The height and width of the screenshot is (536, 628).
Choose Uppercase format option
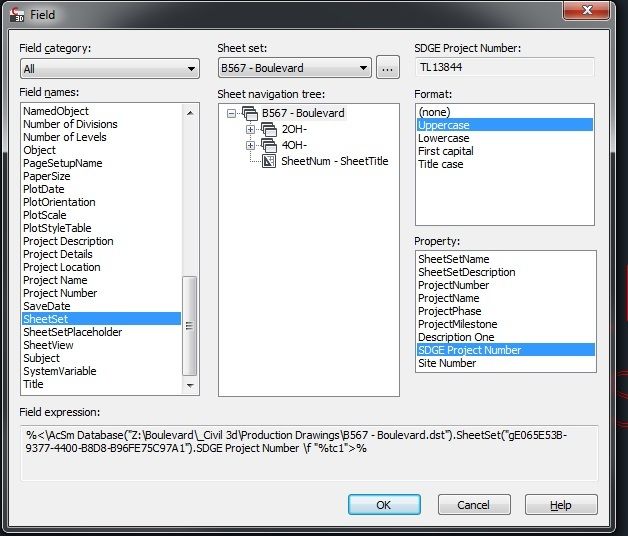point(505,125)
